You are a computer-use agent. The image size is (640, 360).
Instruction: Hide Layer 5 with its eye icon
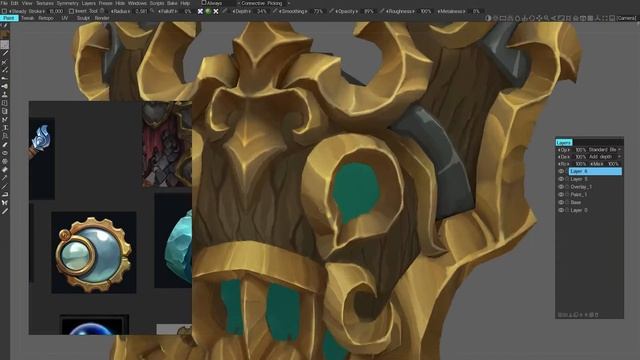pos(561,179)
